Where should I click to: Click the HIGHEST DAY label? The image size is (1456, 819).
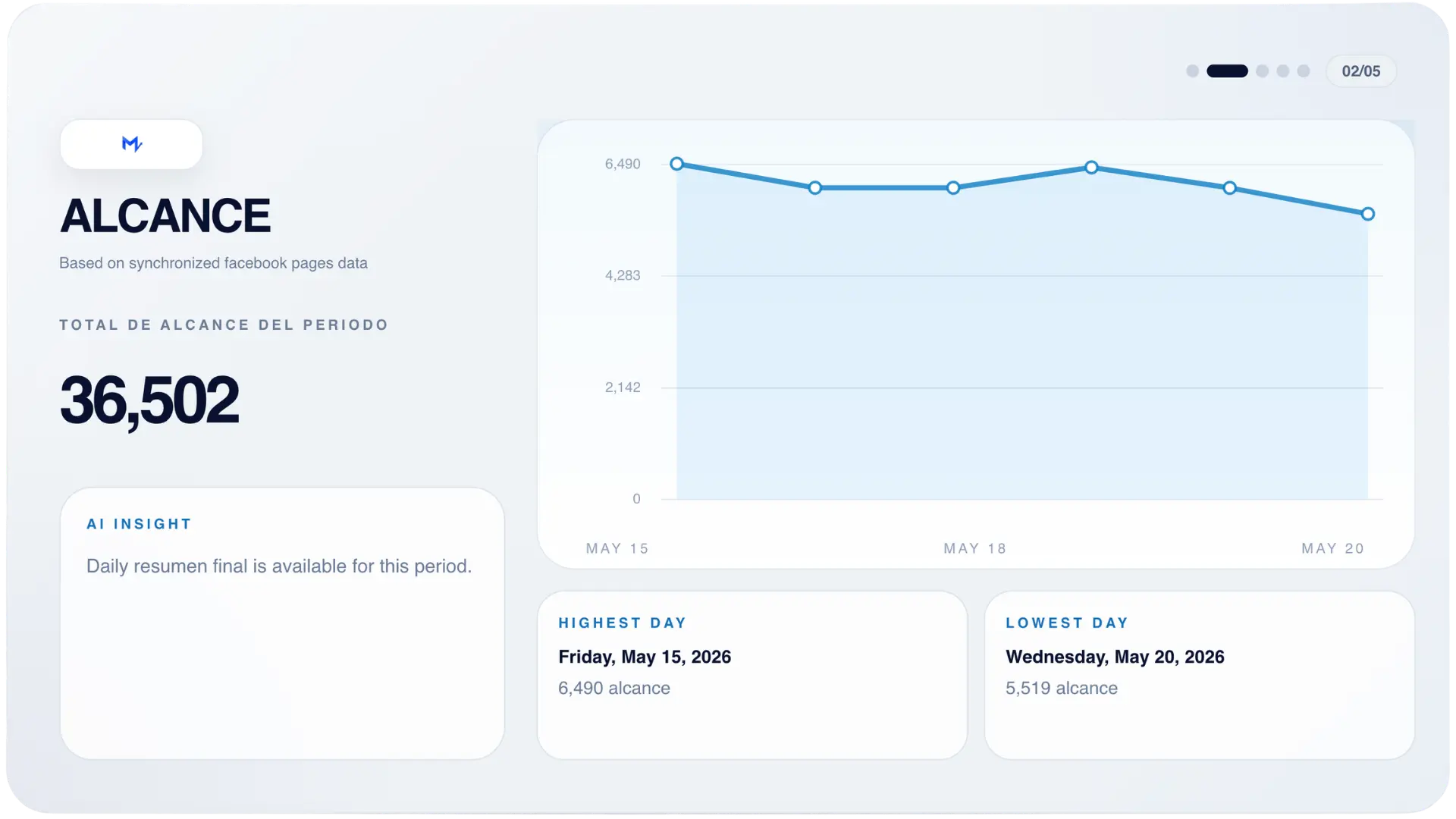point(623,623)
